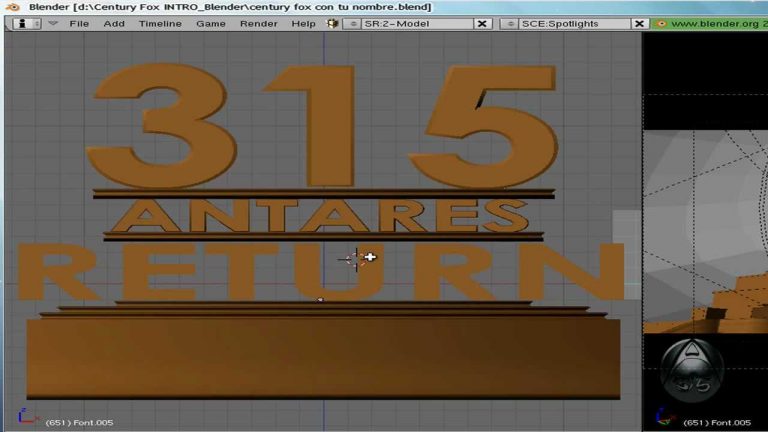Open the Render menu

click(x=259, y=24)
